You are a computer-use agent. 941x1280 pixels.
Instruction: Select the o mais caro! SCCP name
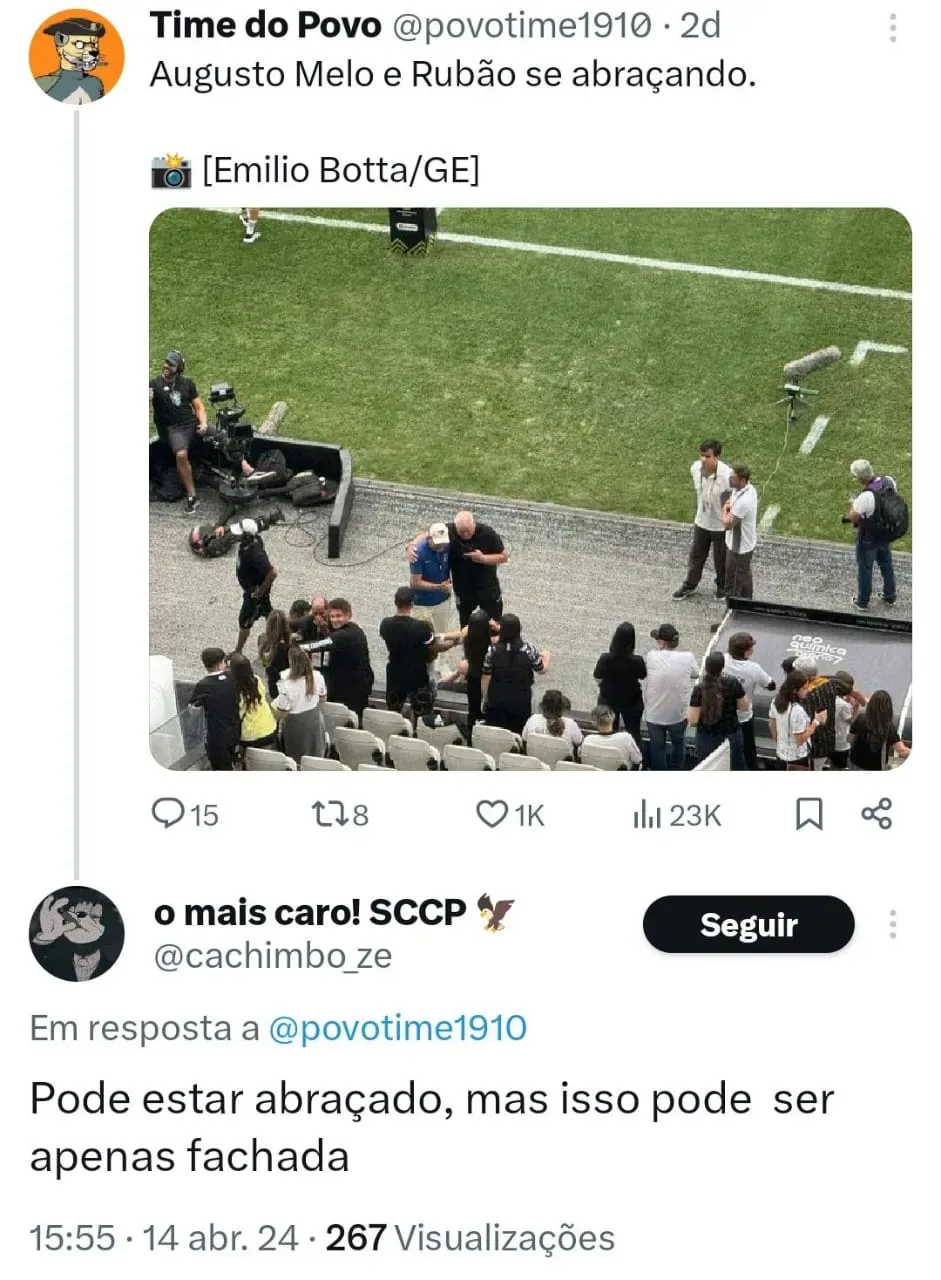click(x=310, y=912)
